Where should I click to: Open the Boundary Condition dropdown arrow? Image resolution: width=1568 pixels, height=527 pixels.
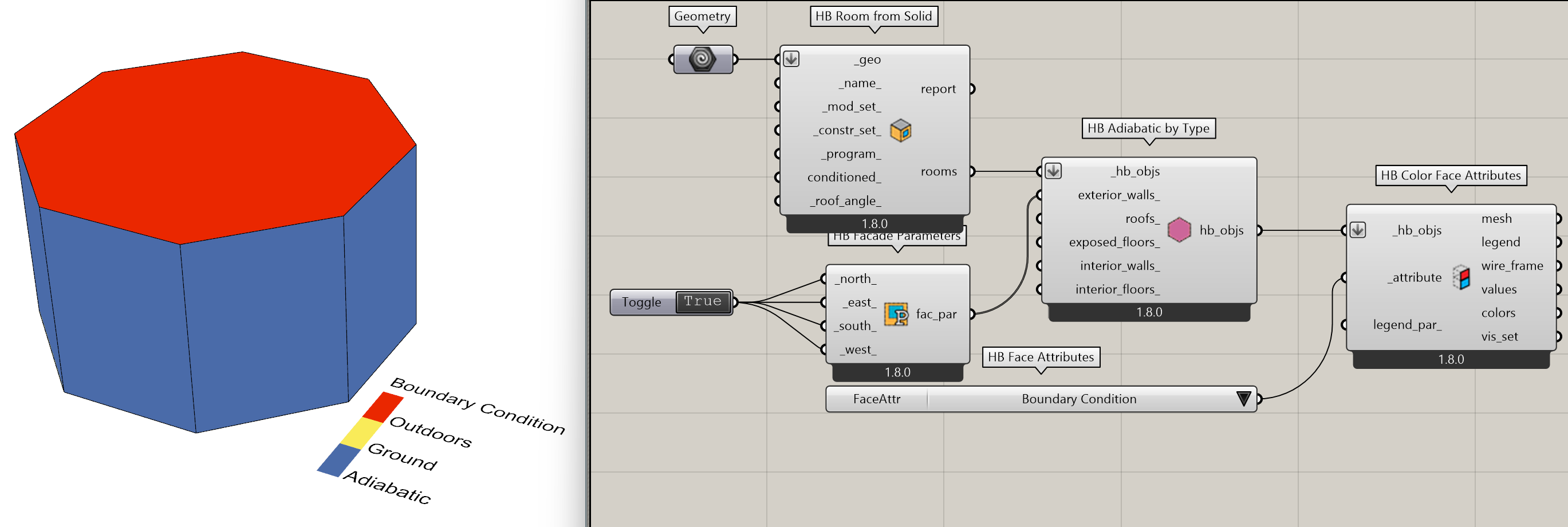pos(1243,399)
